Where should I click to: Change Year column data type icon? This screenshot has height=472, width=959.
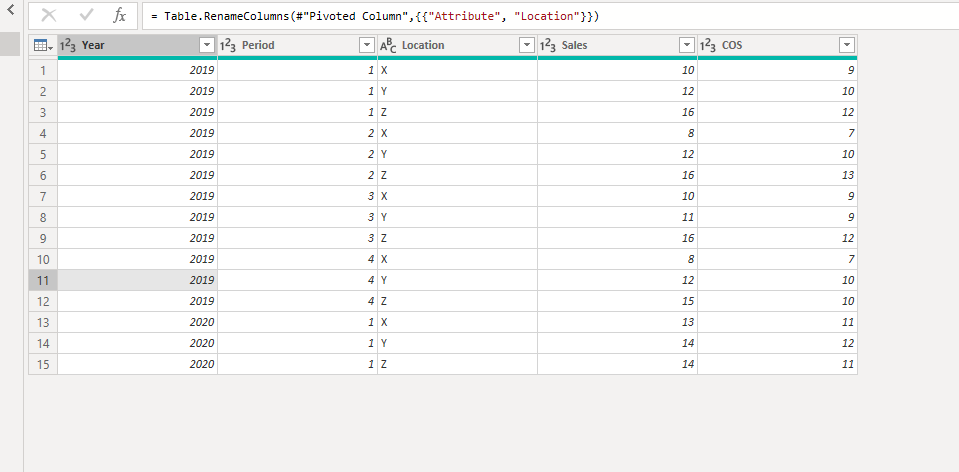pyautogui.click(x=67, y=45)
